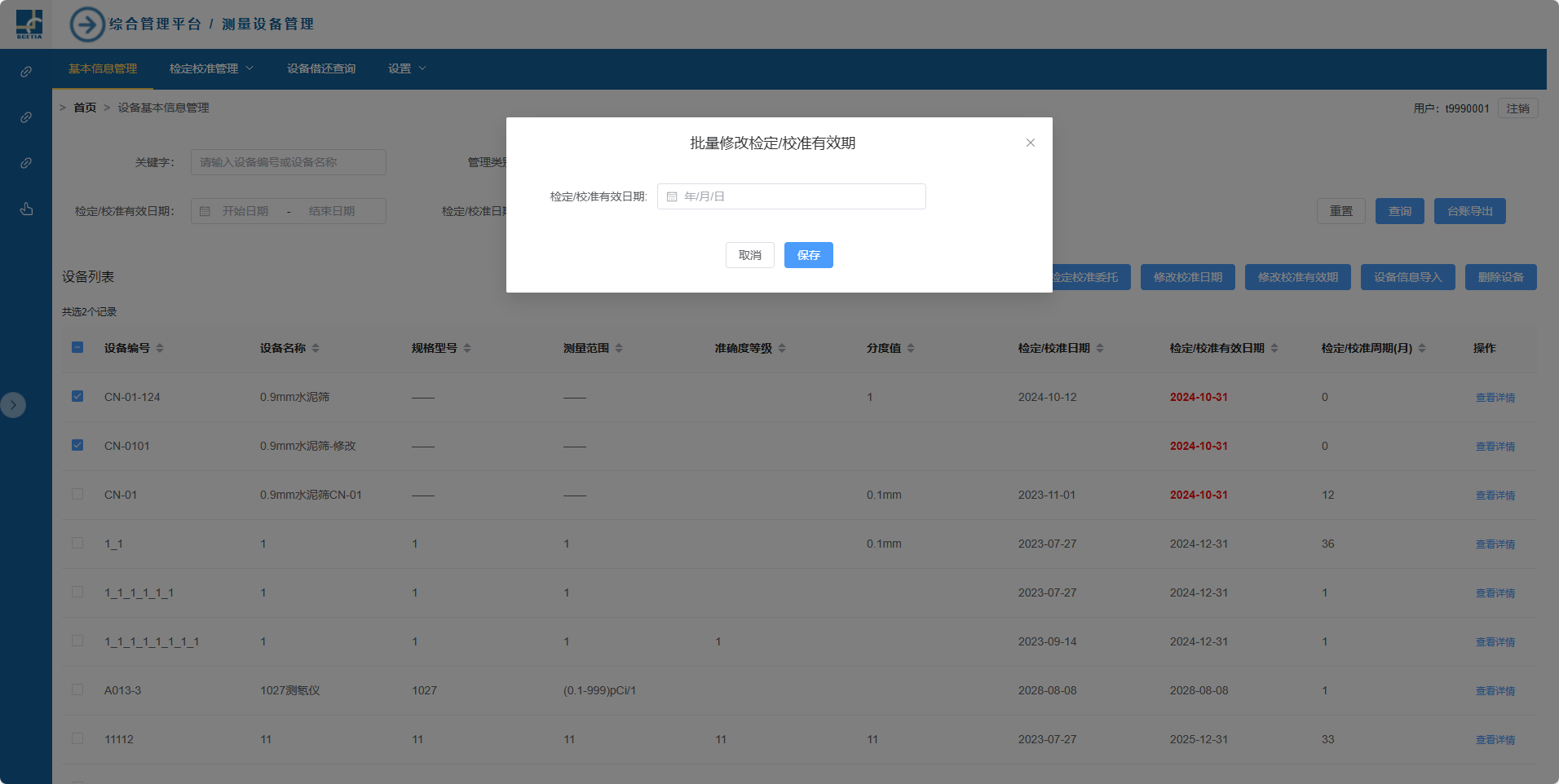The width and height of the screenshot is (1559, 784).
Task: Expand the 设置 dropdown in the navigation bar
Action: pyautogui.click(x=406, y=69)
